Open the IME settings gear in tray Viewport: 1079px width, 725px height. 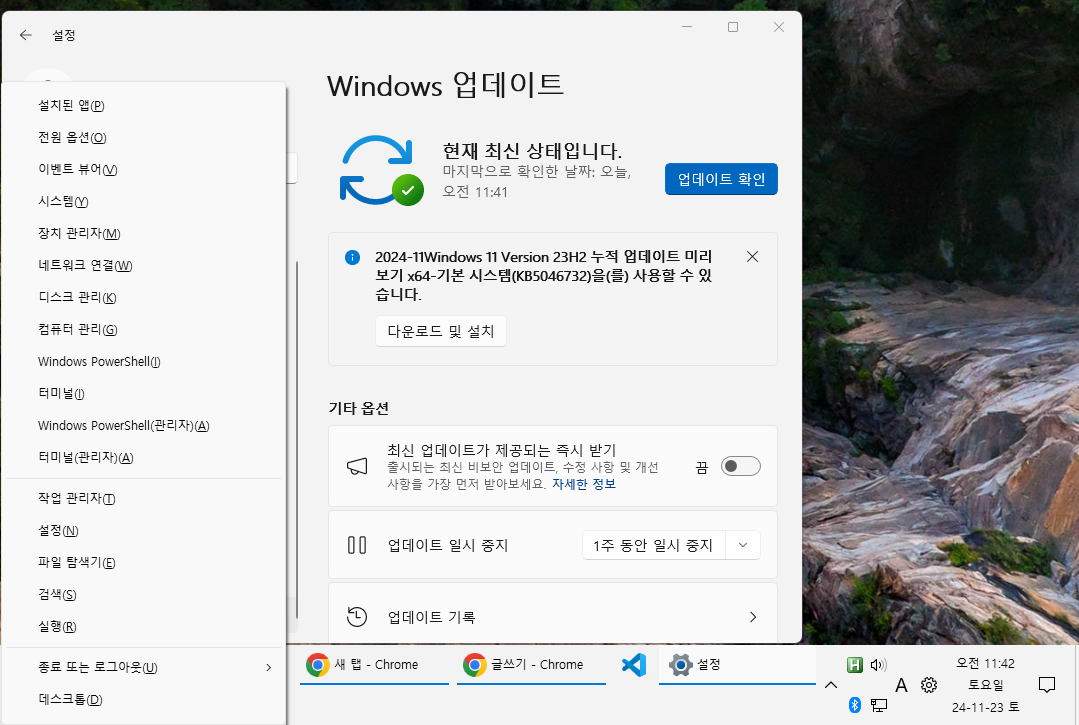pyautogui.click(x=929, y=684)
